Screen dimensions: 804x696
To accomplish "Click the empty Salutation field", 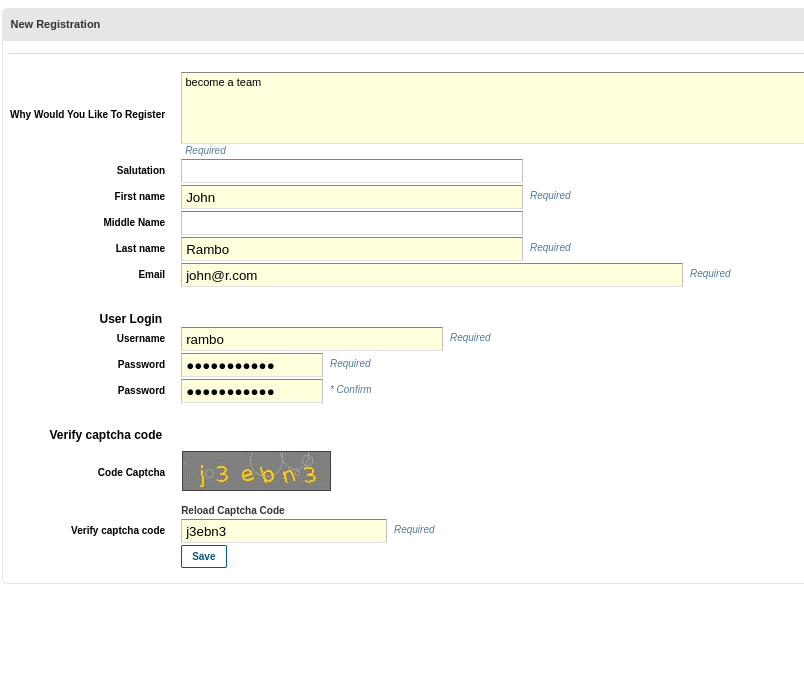I will point(352,171).
